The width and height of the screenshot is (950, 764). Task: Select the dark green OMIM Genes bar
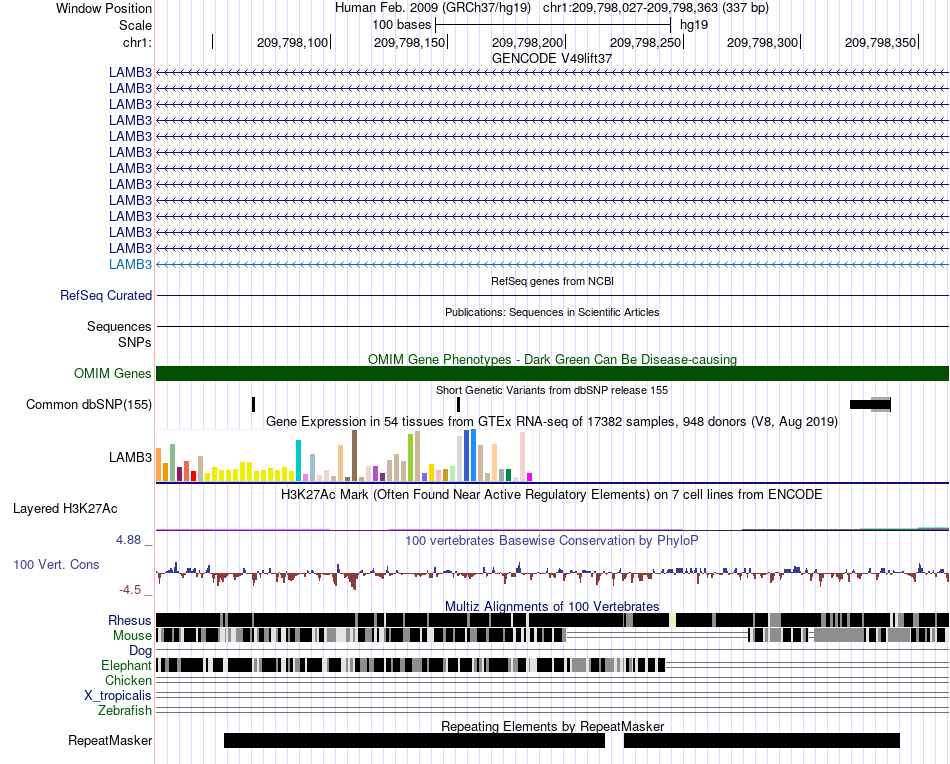(552, 373)
